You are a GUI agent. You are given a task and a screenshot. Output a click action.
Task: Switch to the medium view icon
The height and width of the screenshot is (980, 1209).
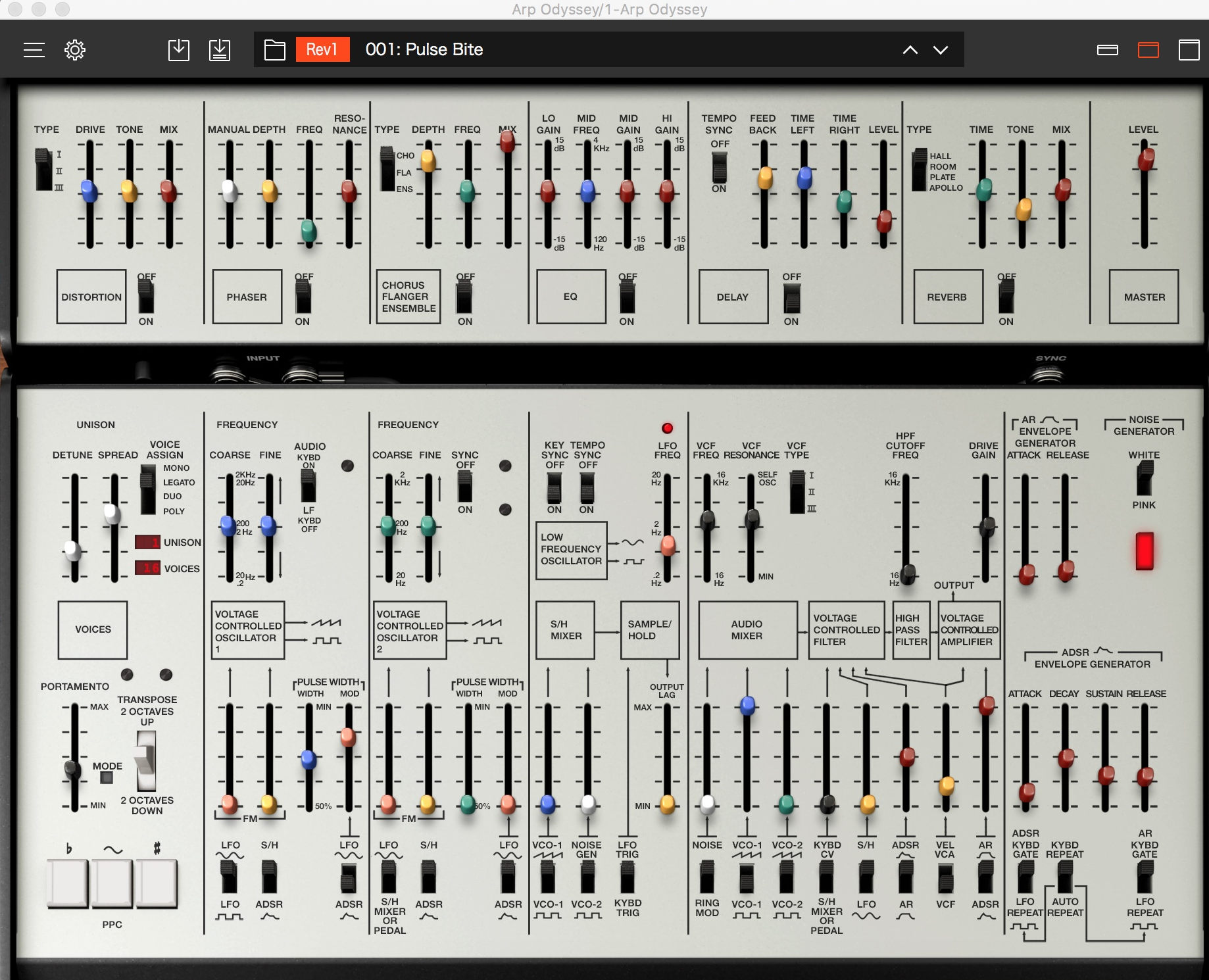pos(1148,50)
